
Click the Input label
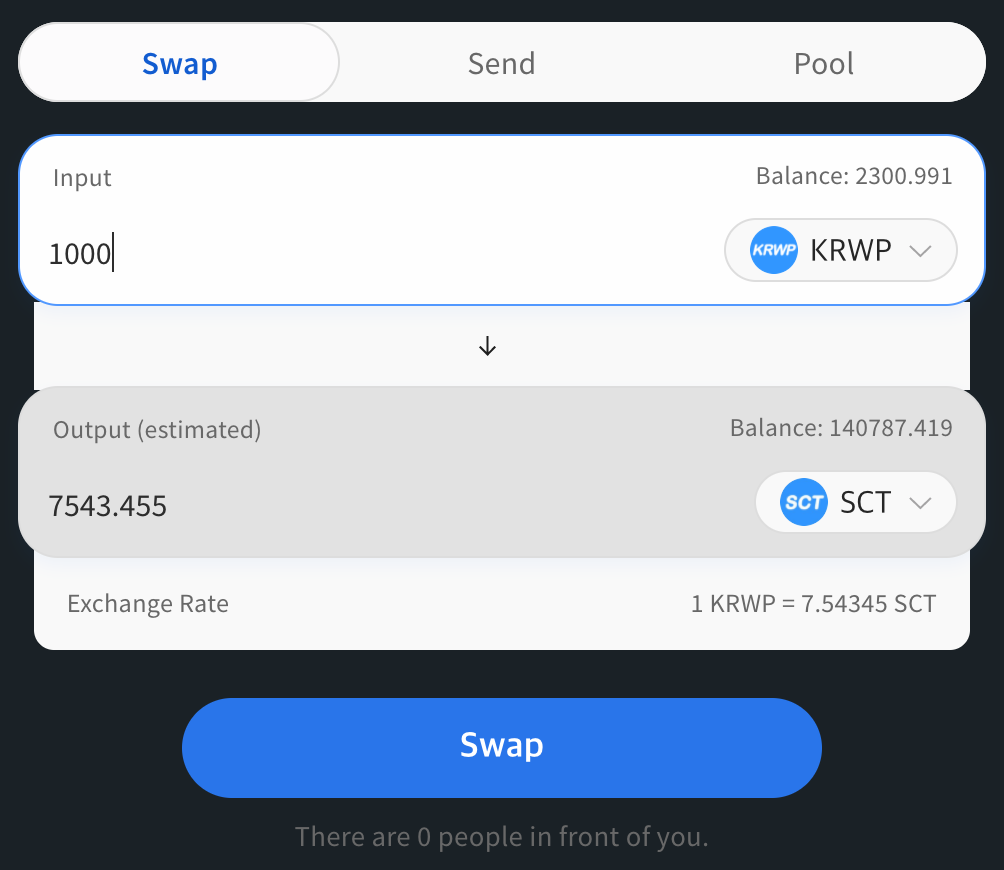pos(82,178)
